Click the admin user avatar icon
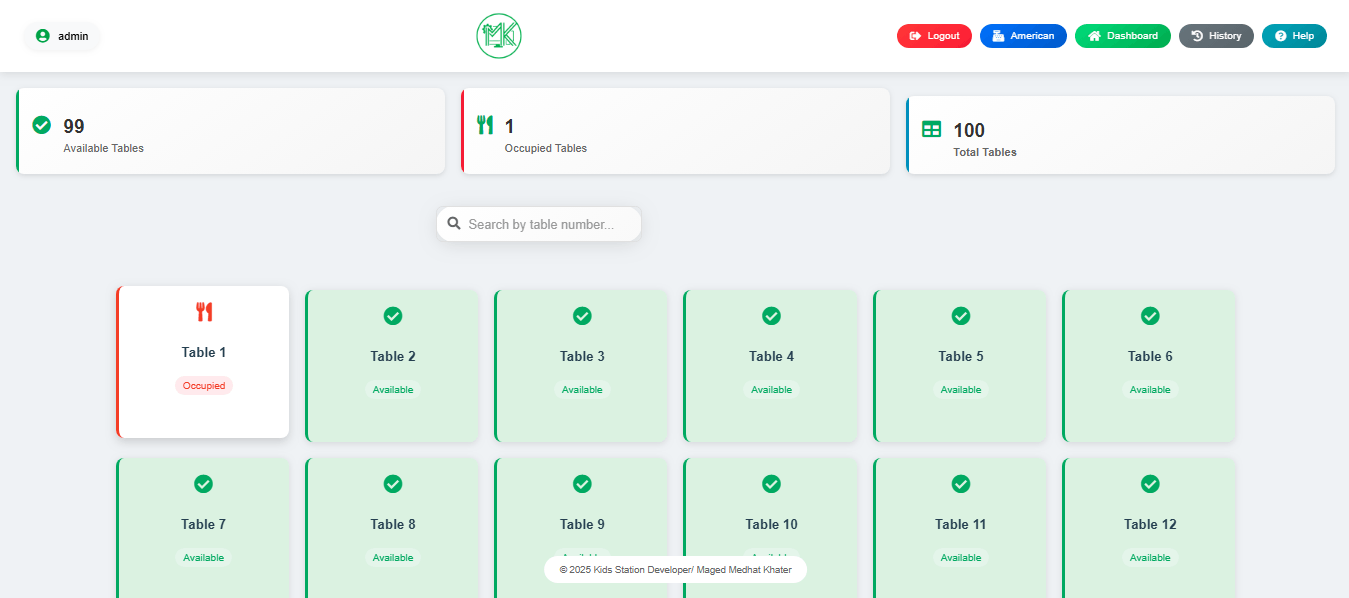 [42, 36]
